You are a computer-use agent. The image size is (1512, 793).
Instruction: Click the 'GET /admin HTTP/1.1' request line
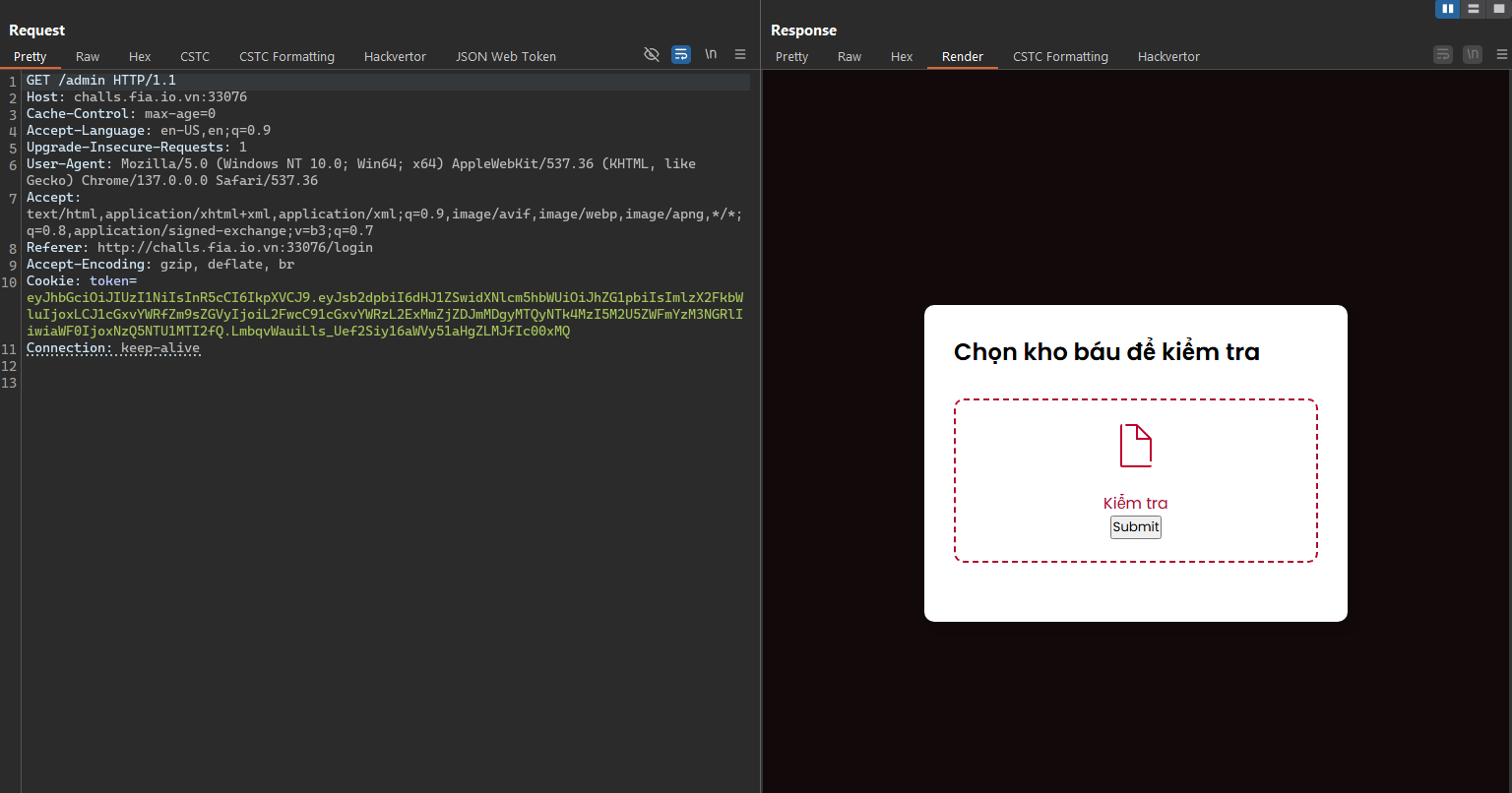pos(101,80)
